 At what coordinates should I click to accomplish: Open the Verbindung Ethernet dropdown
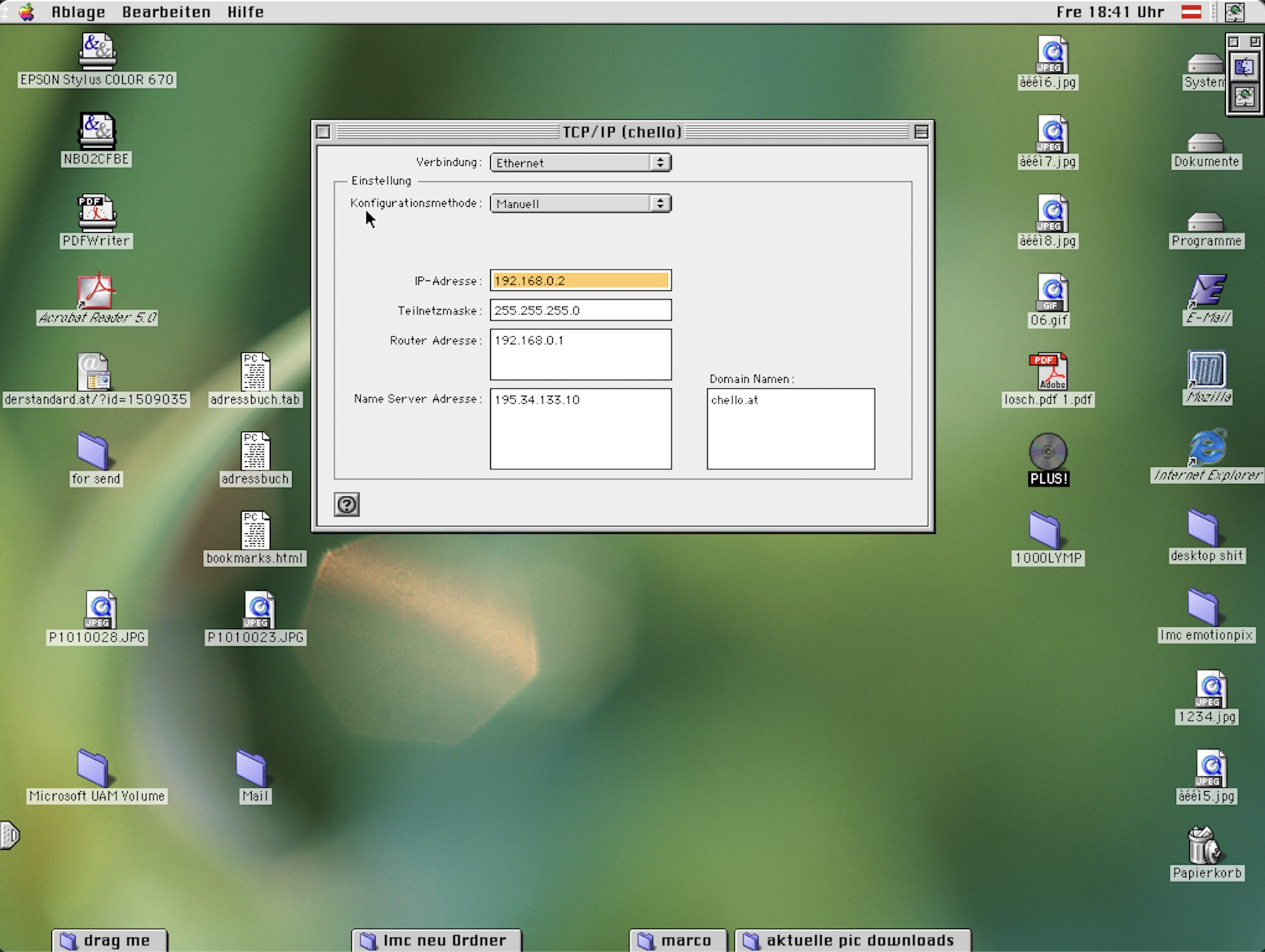580,163
